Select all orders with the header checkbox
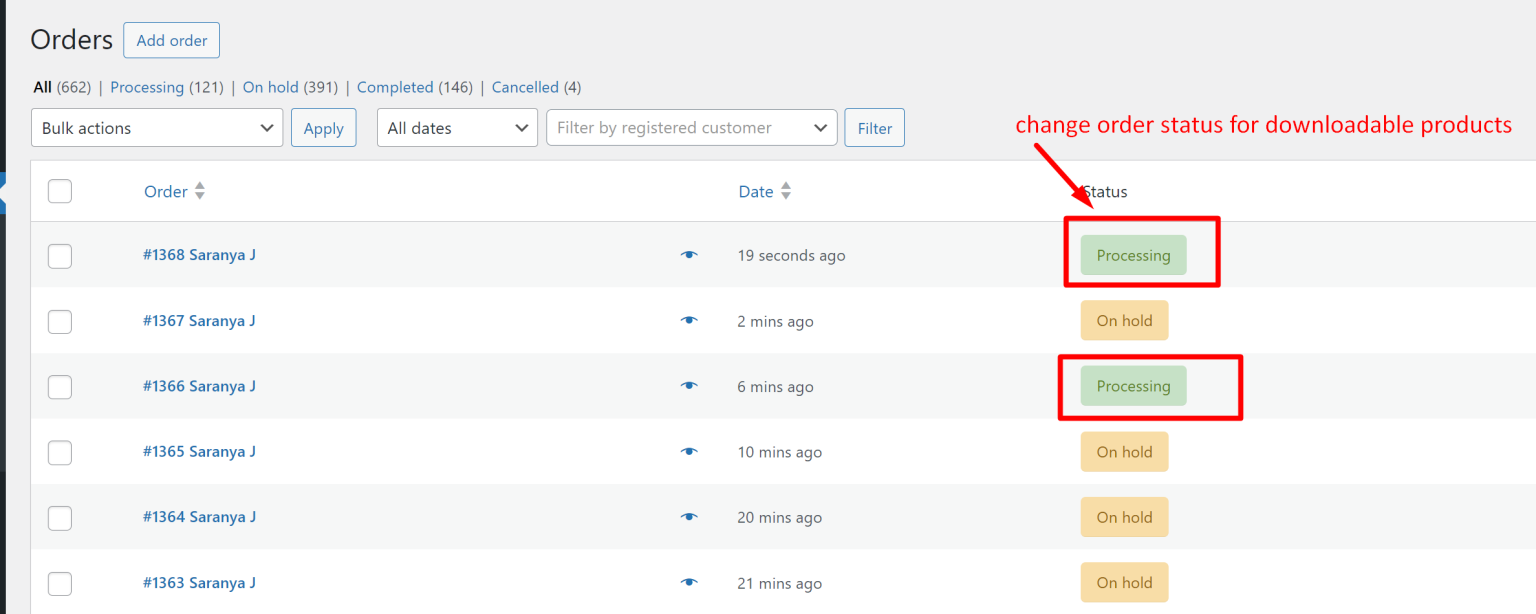The width and height of the screenshot is (1536, 614). point(59,191)
